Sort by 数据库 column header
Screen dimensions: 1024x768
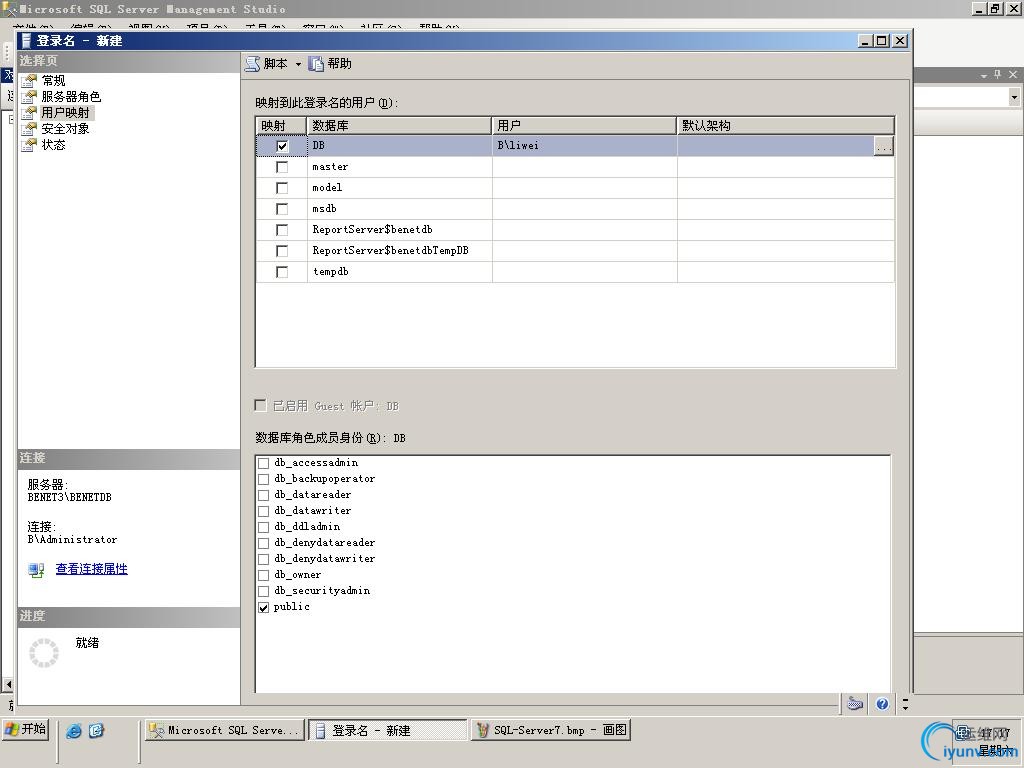click(399, 125)
